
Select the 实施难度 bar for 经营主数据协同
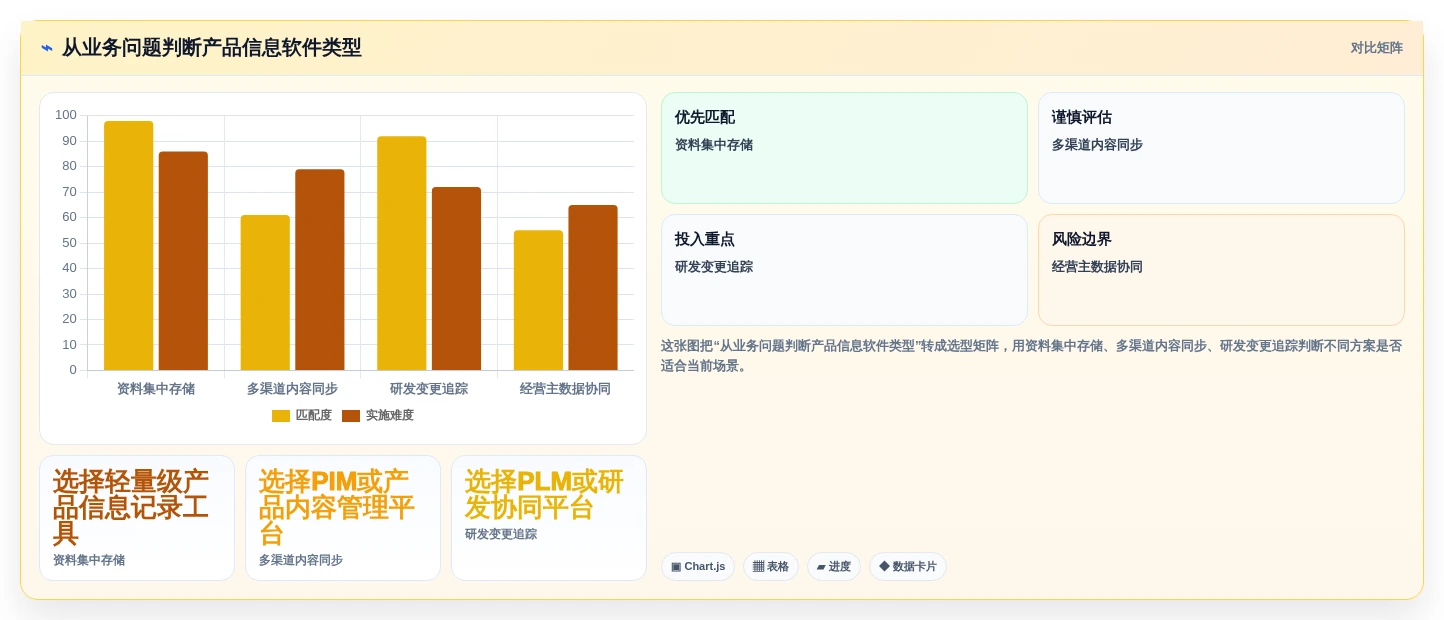[x=593, y=288]
